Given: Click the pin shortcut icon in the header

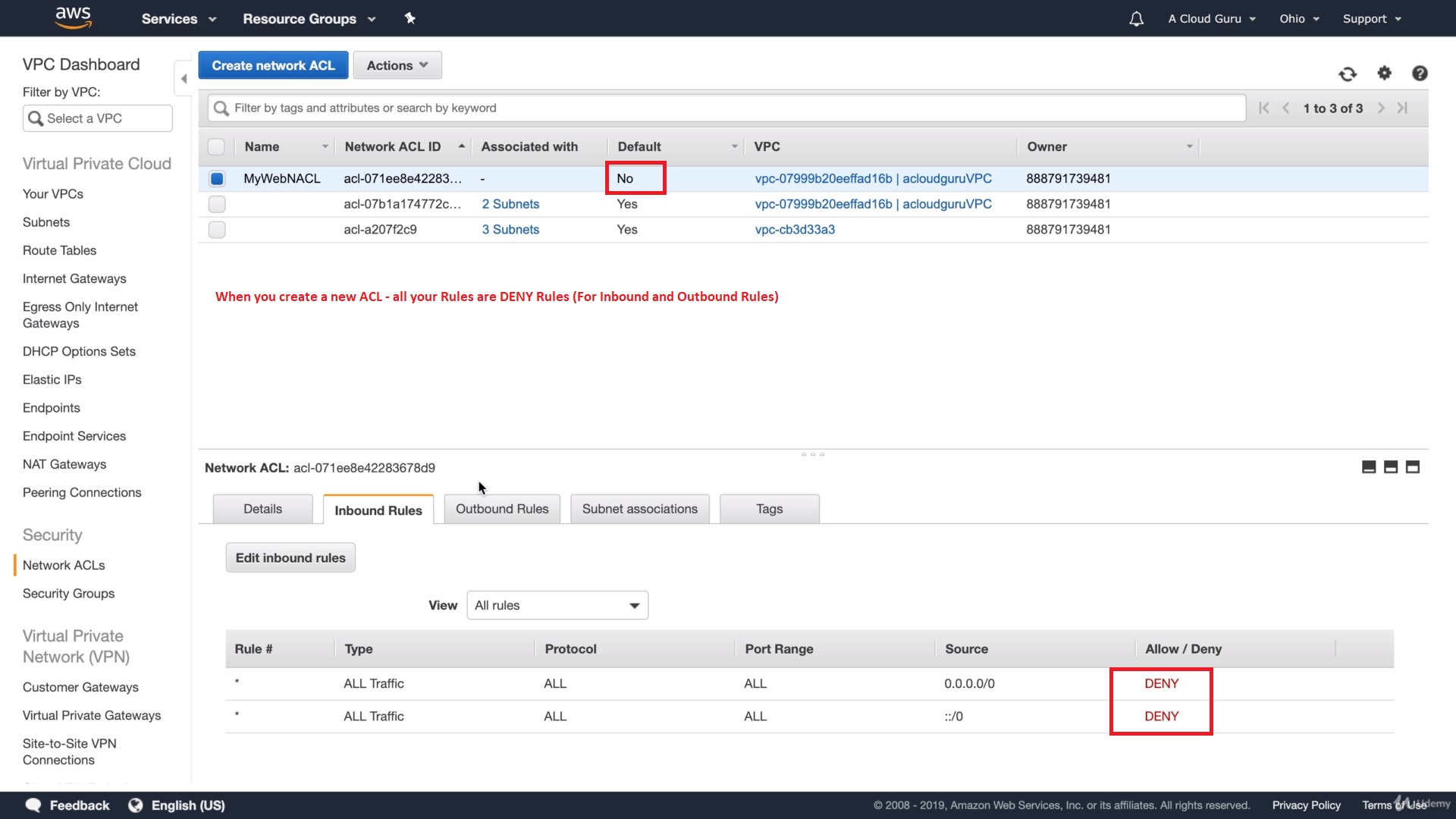Looking at the screenshot, I should (x=410, y=18).
